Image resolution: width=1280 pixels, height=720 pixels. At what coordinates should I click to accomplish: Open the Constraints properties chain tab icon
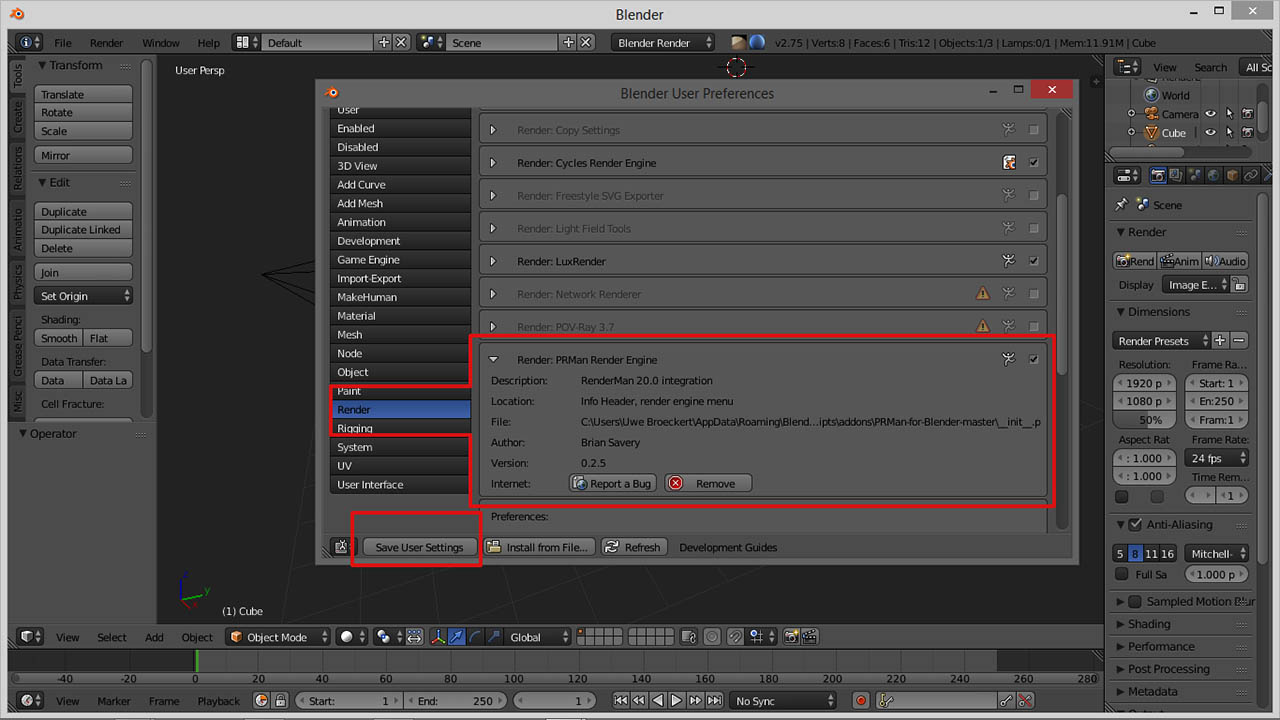(1250, 176)
